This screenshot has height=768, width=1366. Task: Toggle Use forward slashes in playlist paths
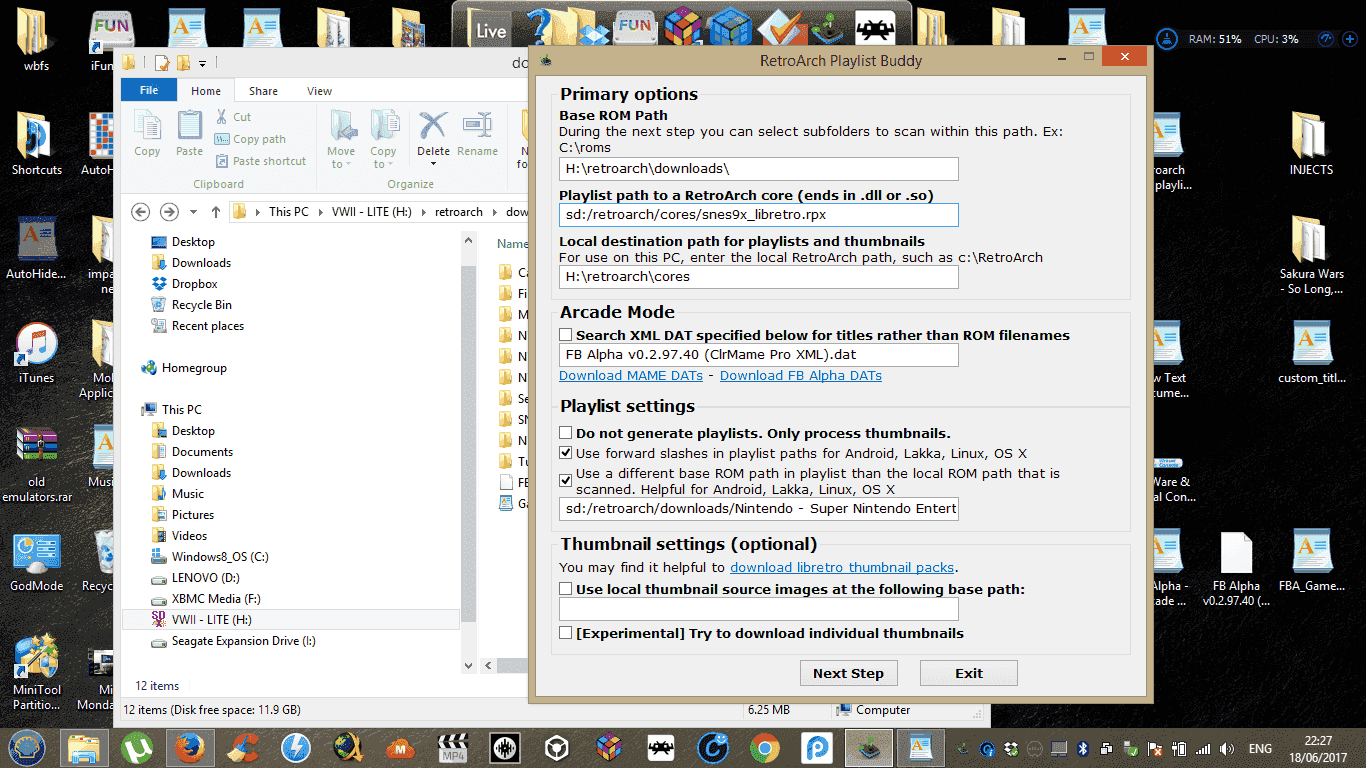[566, 453]
